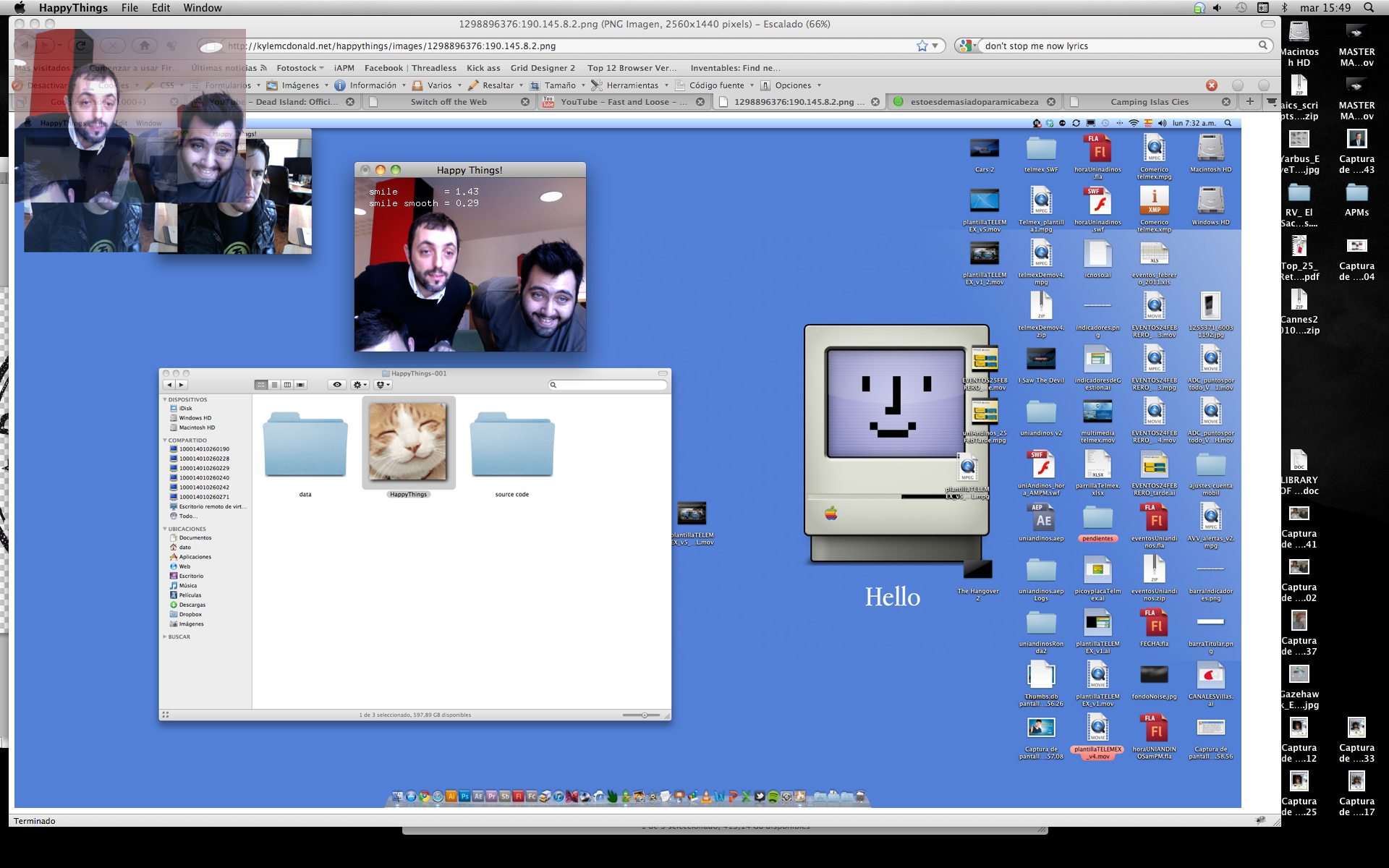Click the Bluetooth icon in the menu bar
This screenshot has height=868, width=1389.
click(1286, 7)
